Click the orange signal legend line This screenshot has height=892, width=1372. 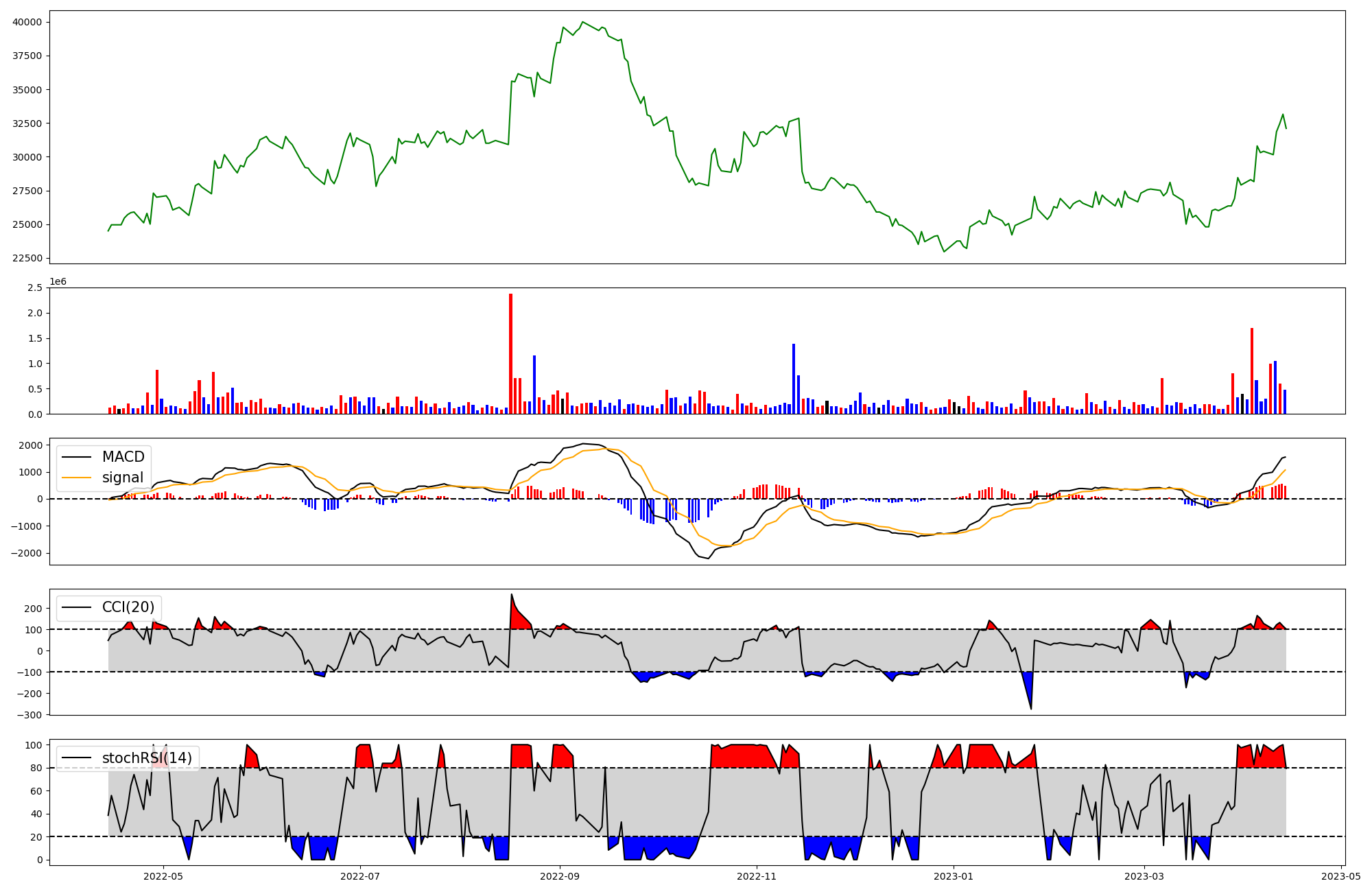[x=78, y=478]
